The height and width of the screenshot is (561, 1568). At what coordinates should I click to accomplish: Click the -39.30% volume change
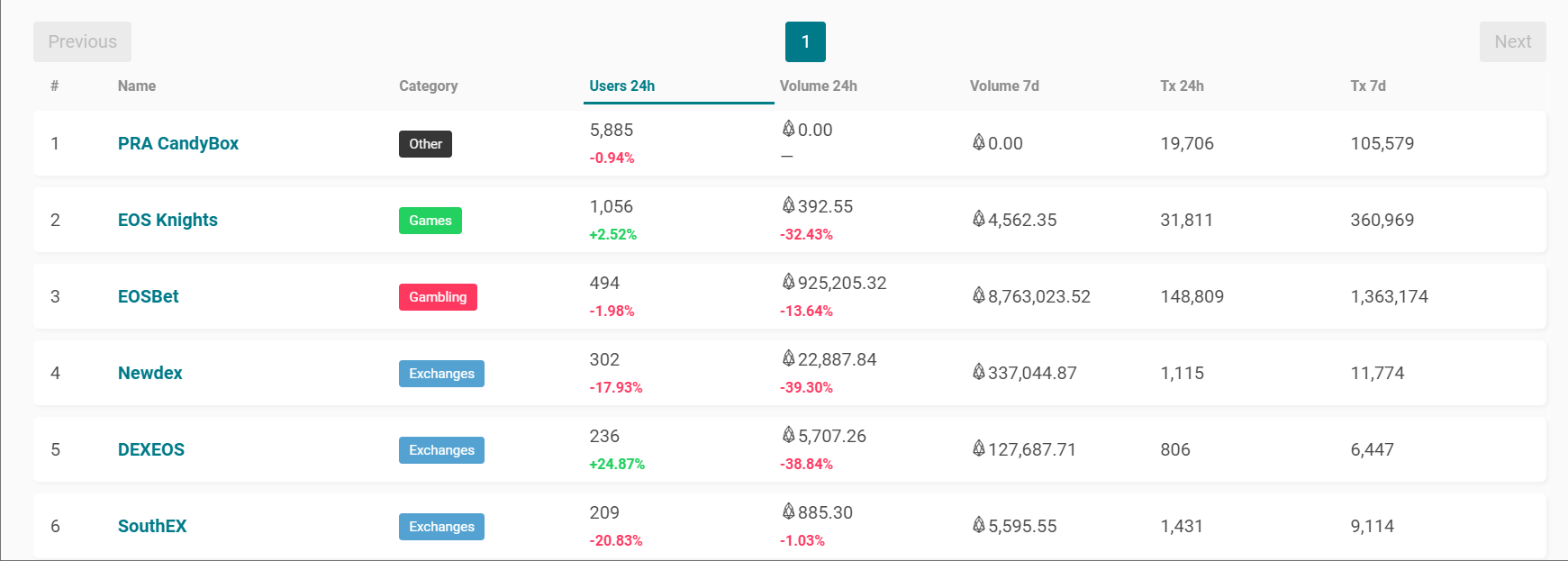click(x=806, y=387)
